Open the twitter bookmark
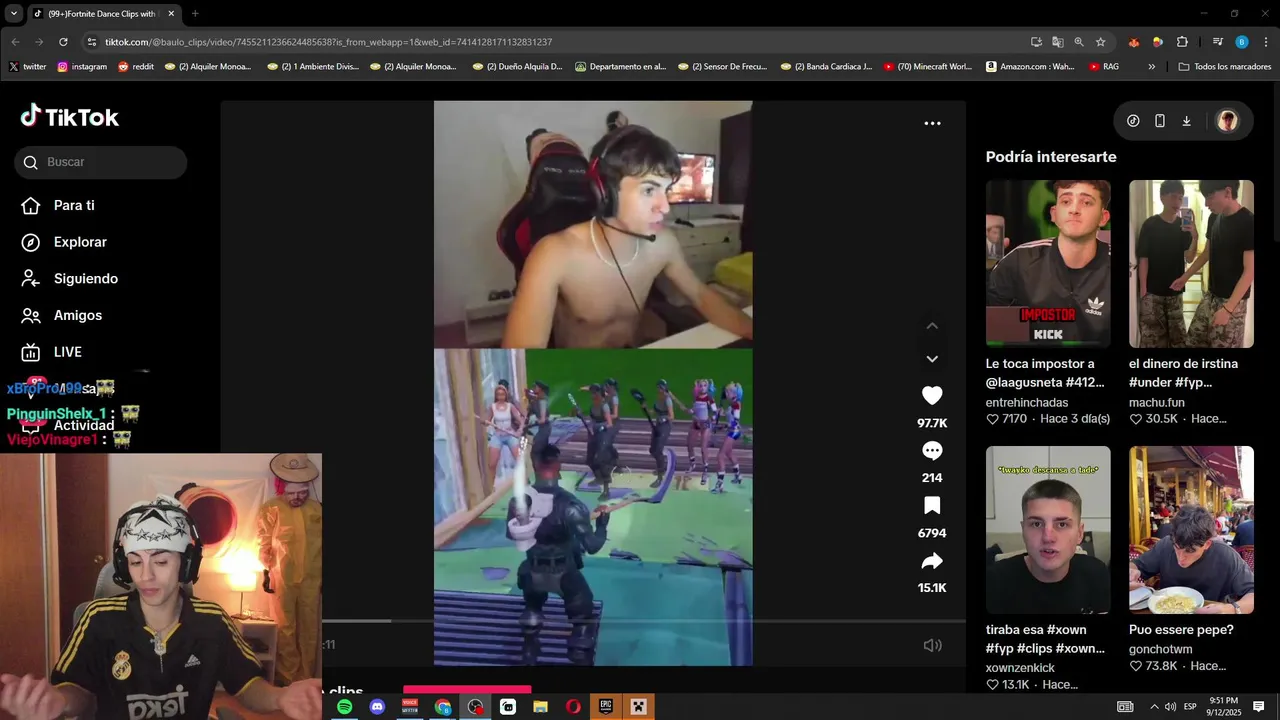This screenshot has height=720, width=1280. [x=28, y=67]
